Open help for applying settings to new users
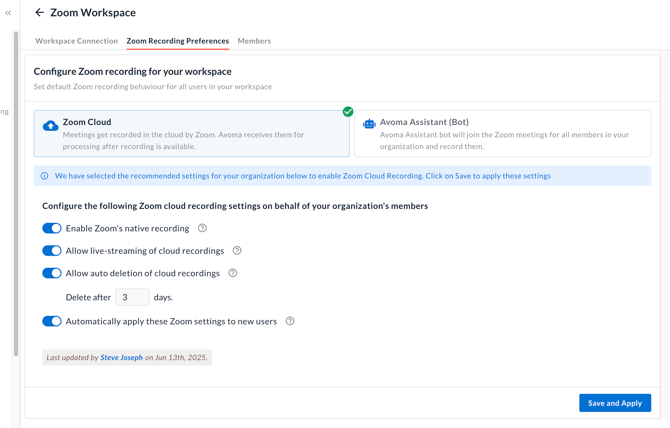The image size is (670, 428). (x=290, y=321)
